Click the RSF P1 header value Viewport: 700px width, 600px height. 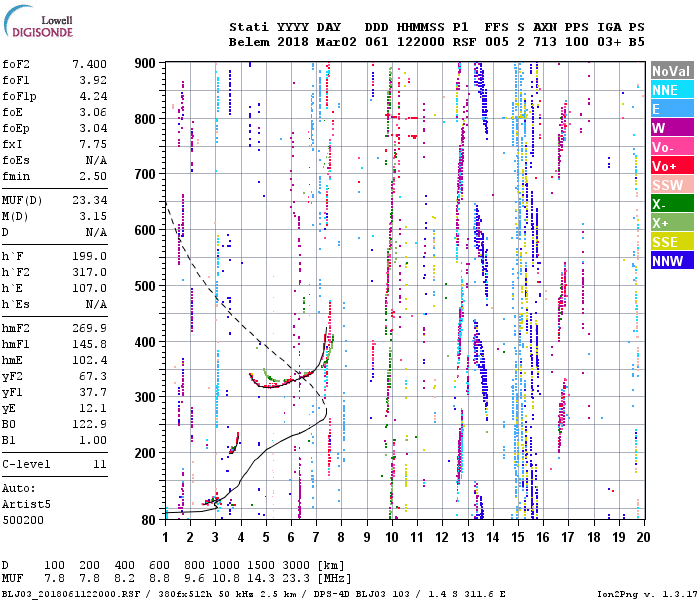464,42
